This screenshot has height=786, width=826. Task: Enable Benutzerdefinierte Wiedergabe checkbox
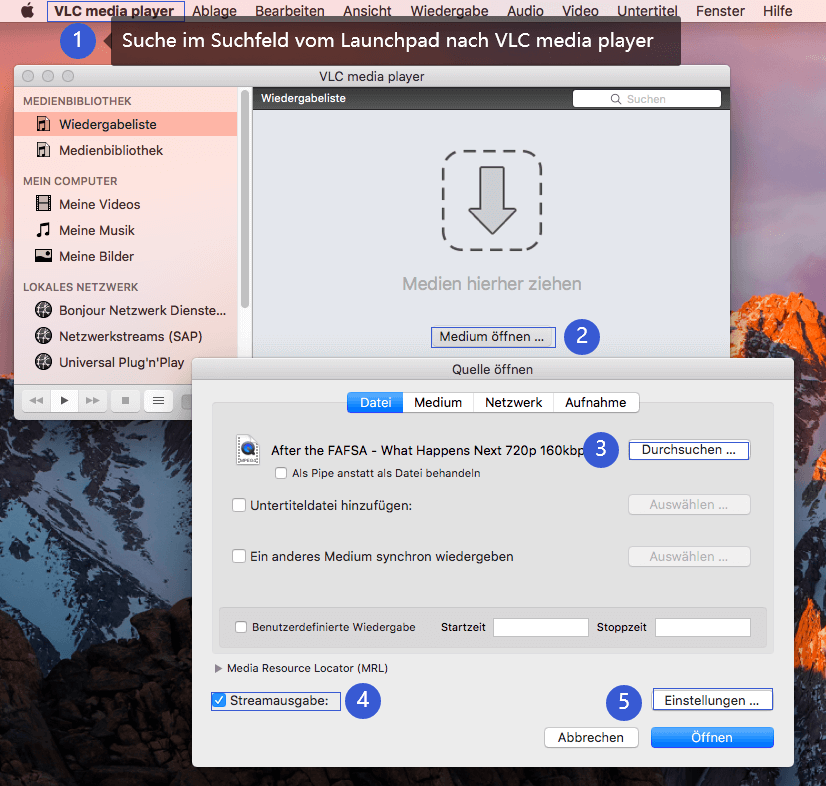point(241,627)
